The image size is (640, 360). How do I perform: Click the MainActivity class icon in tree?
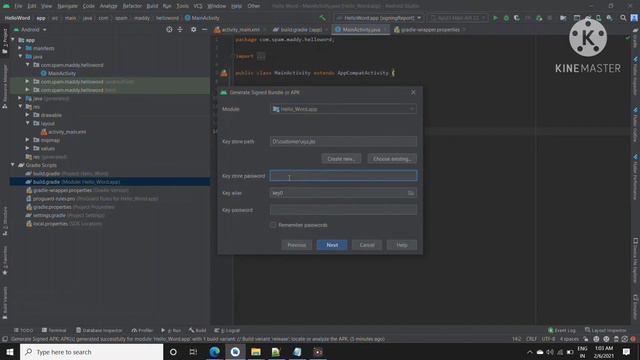coord(44,73)
